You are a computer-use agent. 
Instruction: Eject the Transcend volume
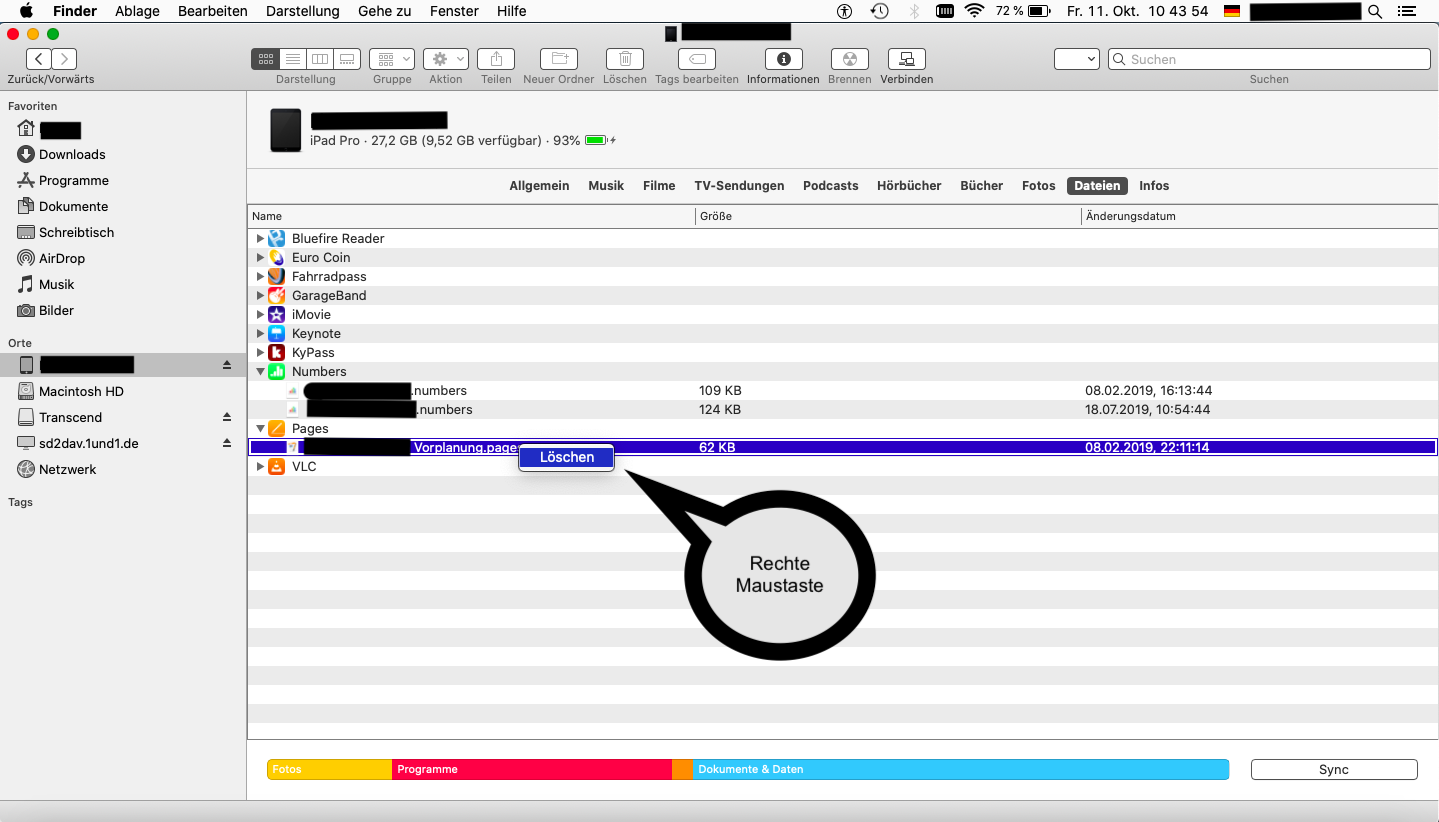(x=227, y=417)
